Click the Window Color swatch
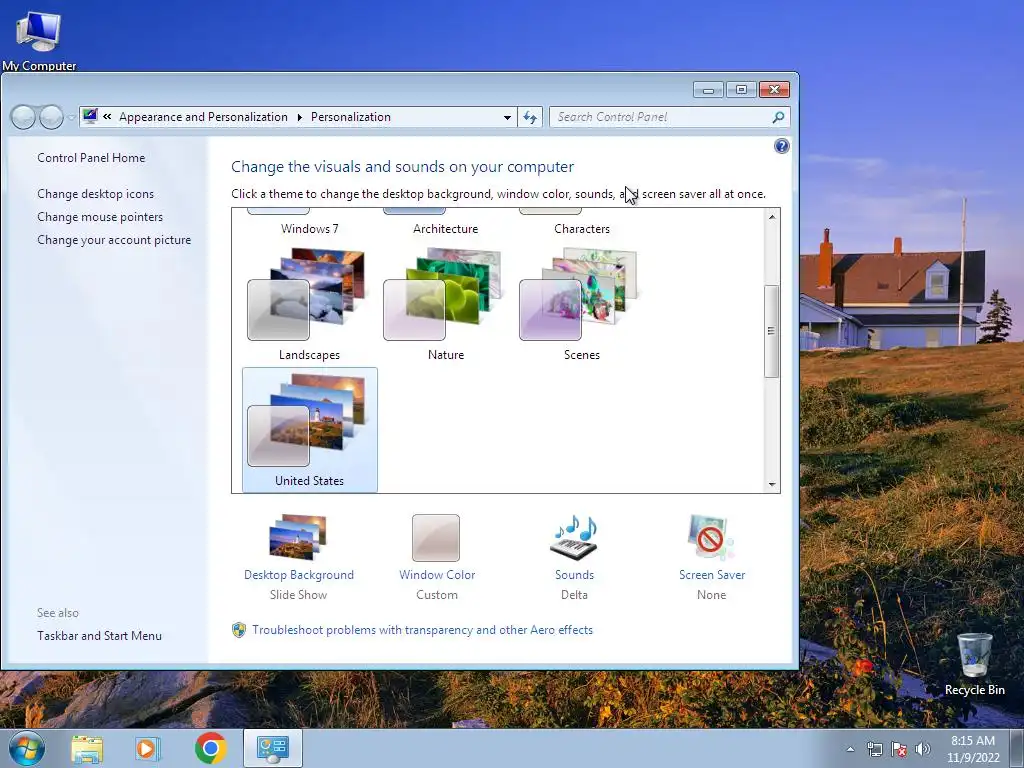The height and width of the screenshot is (768, 1024). tap(436, 537)
